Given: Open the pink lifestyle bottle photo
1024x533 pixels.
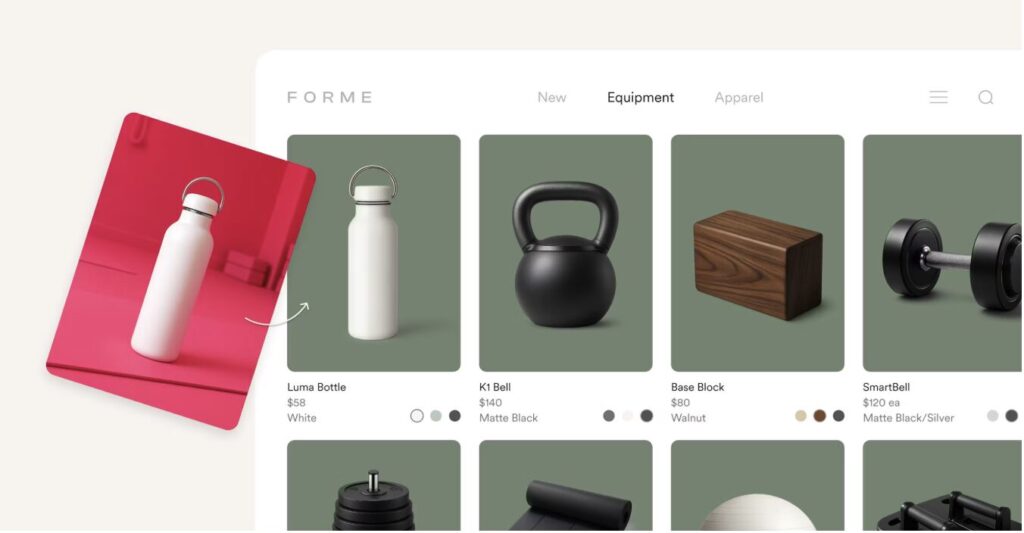Looking at the screenshot, I should pyautogui.click(x=181, y=271).
